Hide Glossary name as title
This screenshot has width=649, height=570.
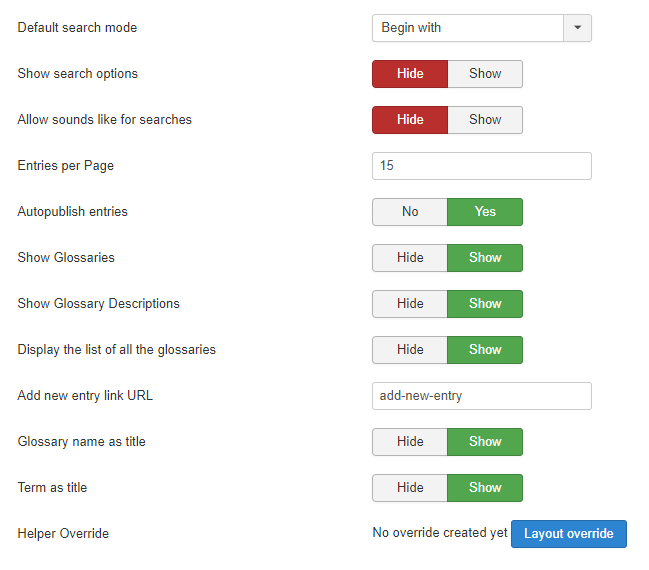coord(410,442)
